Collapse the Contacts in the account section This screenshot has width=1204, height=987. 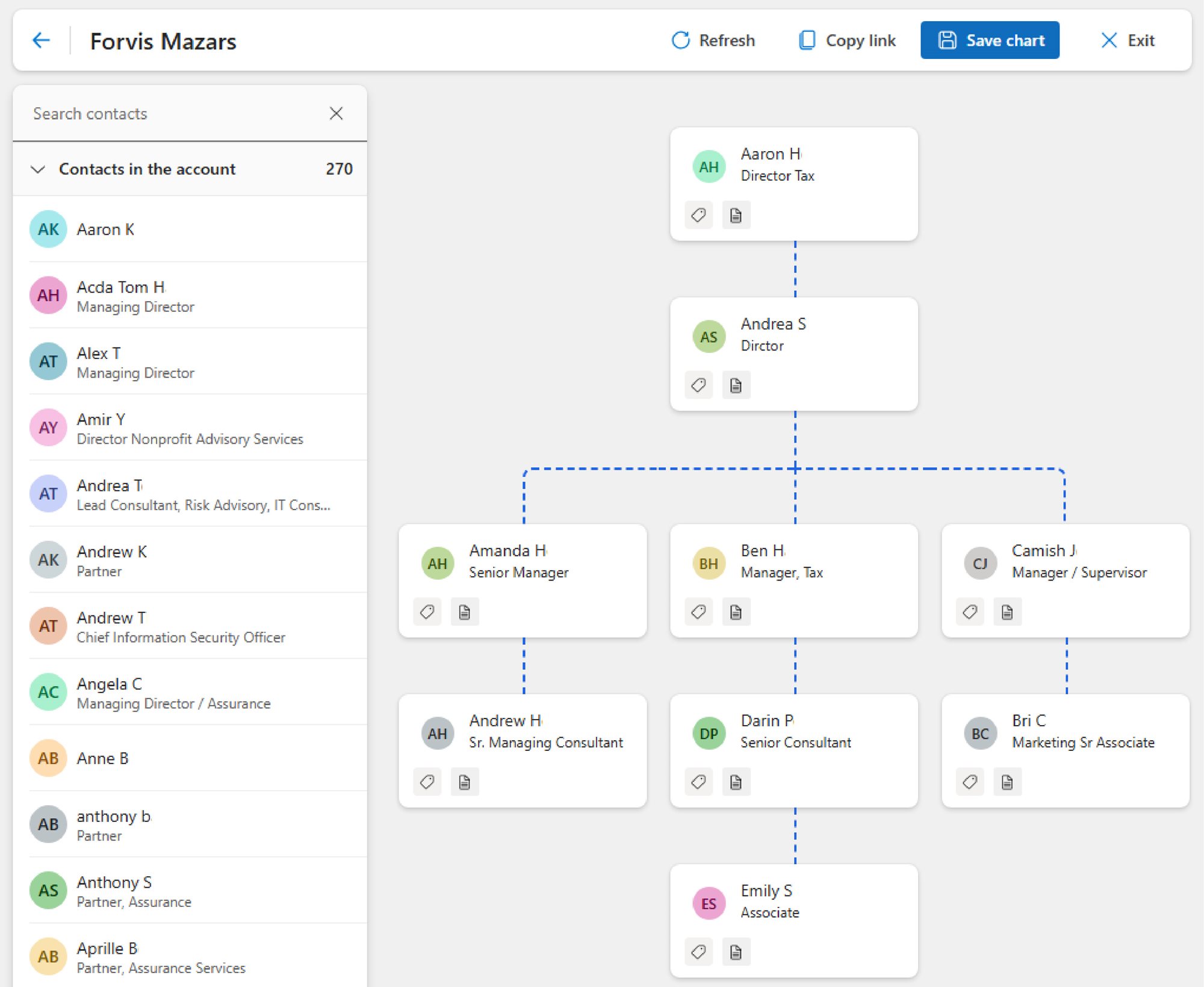click(x=38, y=169)
